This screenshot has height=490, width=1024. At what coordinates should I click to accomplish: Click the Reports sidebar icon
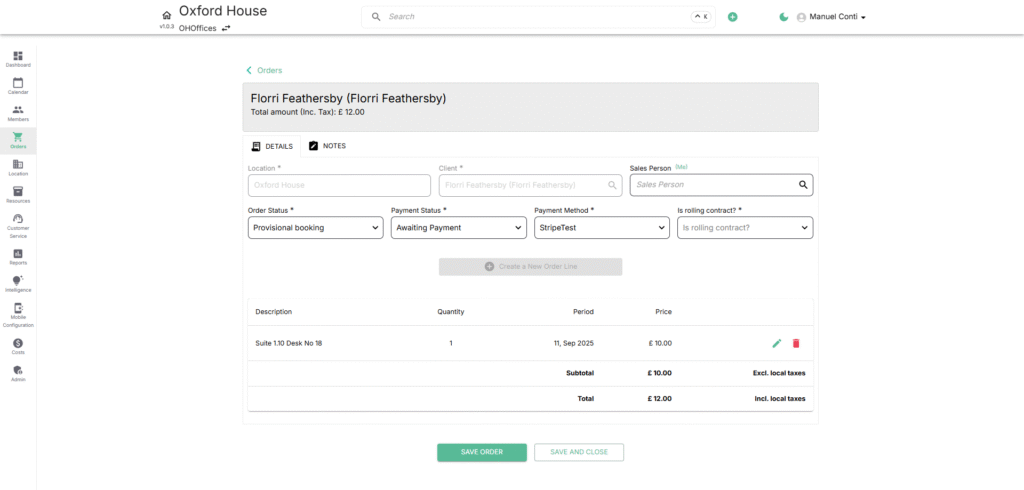pos(18,256)
